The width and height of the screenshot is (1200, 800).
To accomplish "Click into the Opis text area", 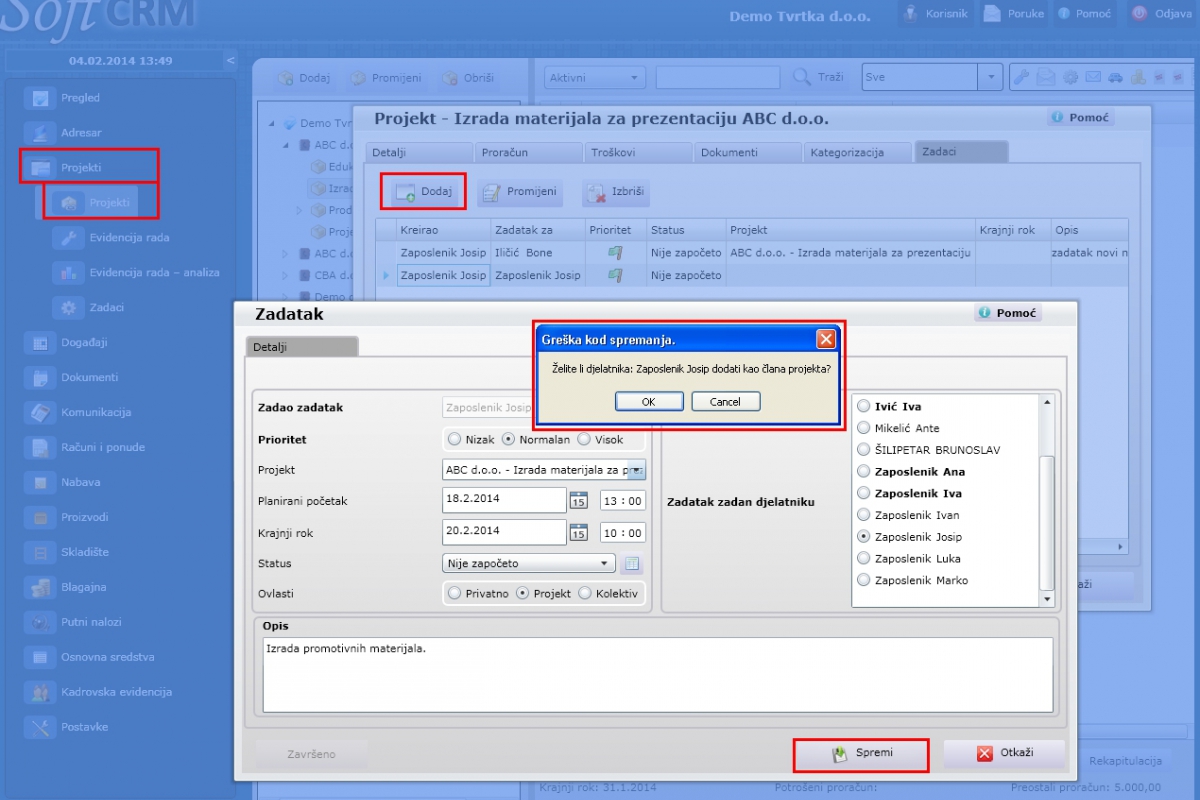I will pyautogui.click(x=658, y=675).
